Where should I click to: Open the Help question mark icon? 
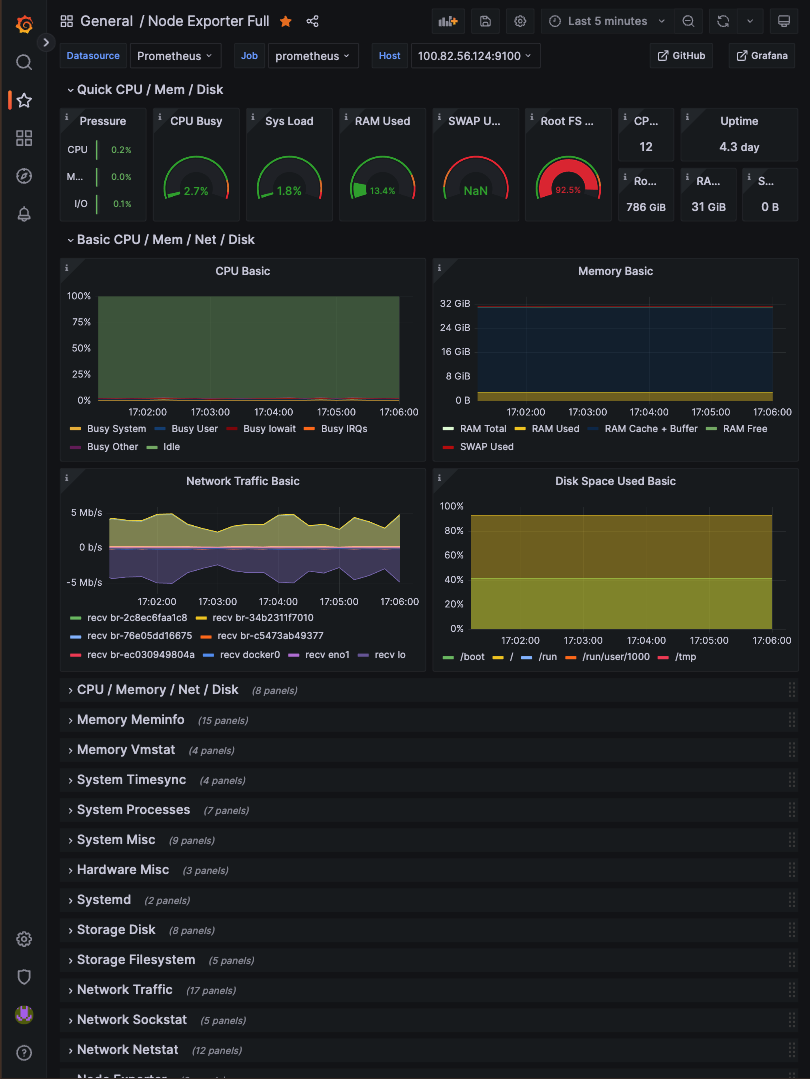click(24, 1052)
